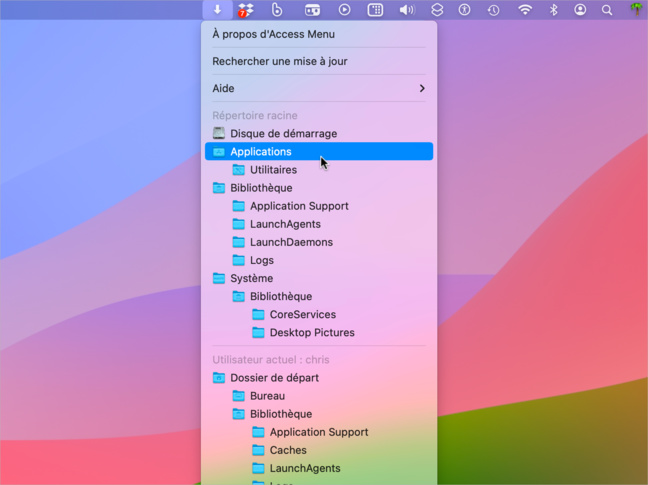Open Bibliothèque folder under Système
This screenshot has height=485, width=648.
(319, 296)
